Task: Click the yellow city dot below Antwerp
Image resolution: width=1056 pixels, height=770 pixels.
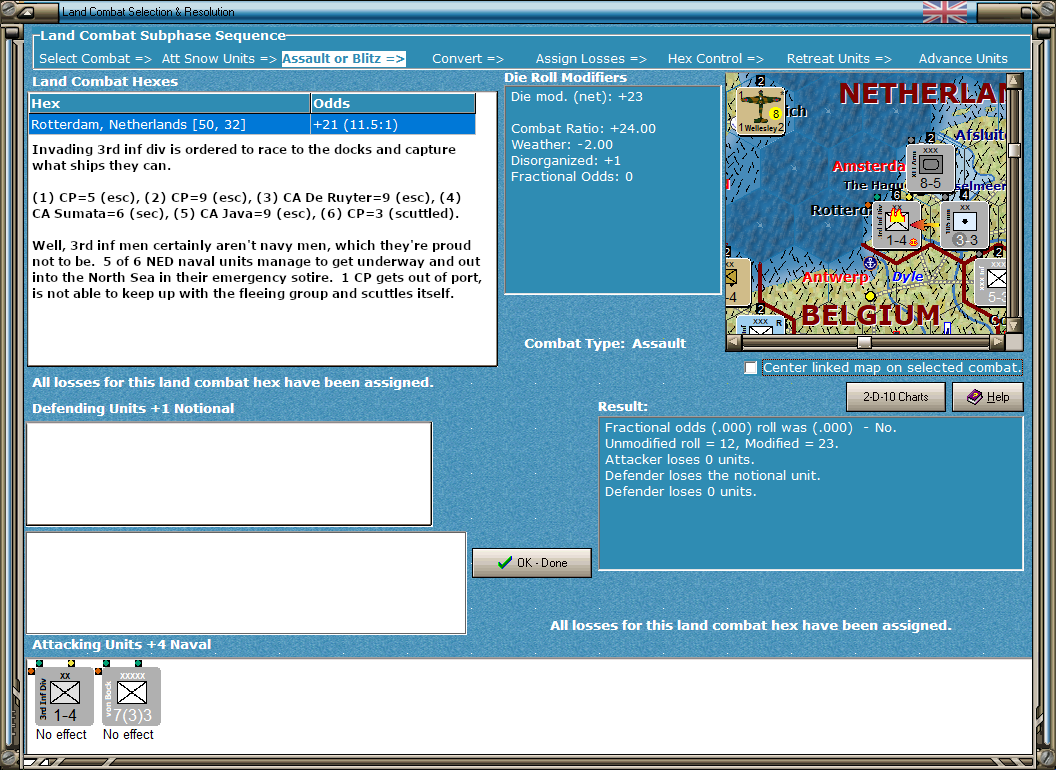Action: coord(870,296)
